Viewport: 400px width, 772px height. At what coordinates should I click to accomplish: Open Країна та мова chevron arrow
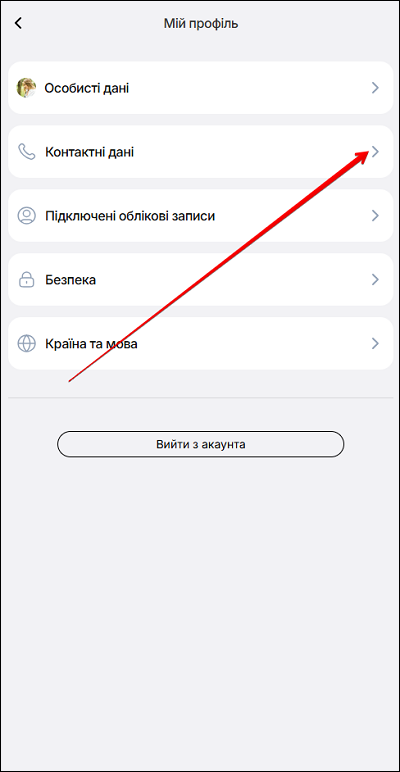pos(375,343)
